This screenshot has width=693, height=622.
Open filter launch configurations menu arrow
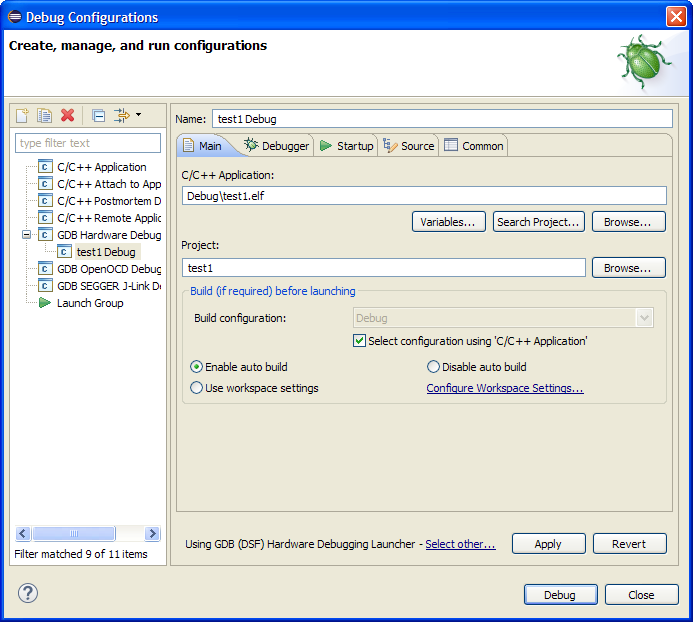coord(139,114)
